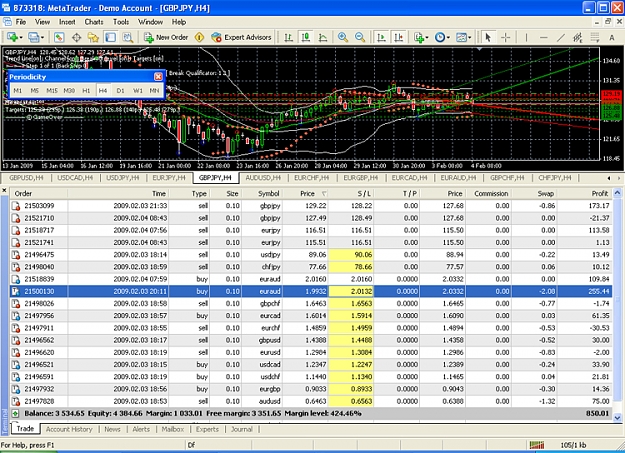Zoom out on the chart

pos(360,37)
